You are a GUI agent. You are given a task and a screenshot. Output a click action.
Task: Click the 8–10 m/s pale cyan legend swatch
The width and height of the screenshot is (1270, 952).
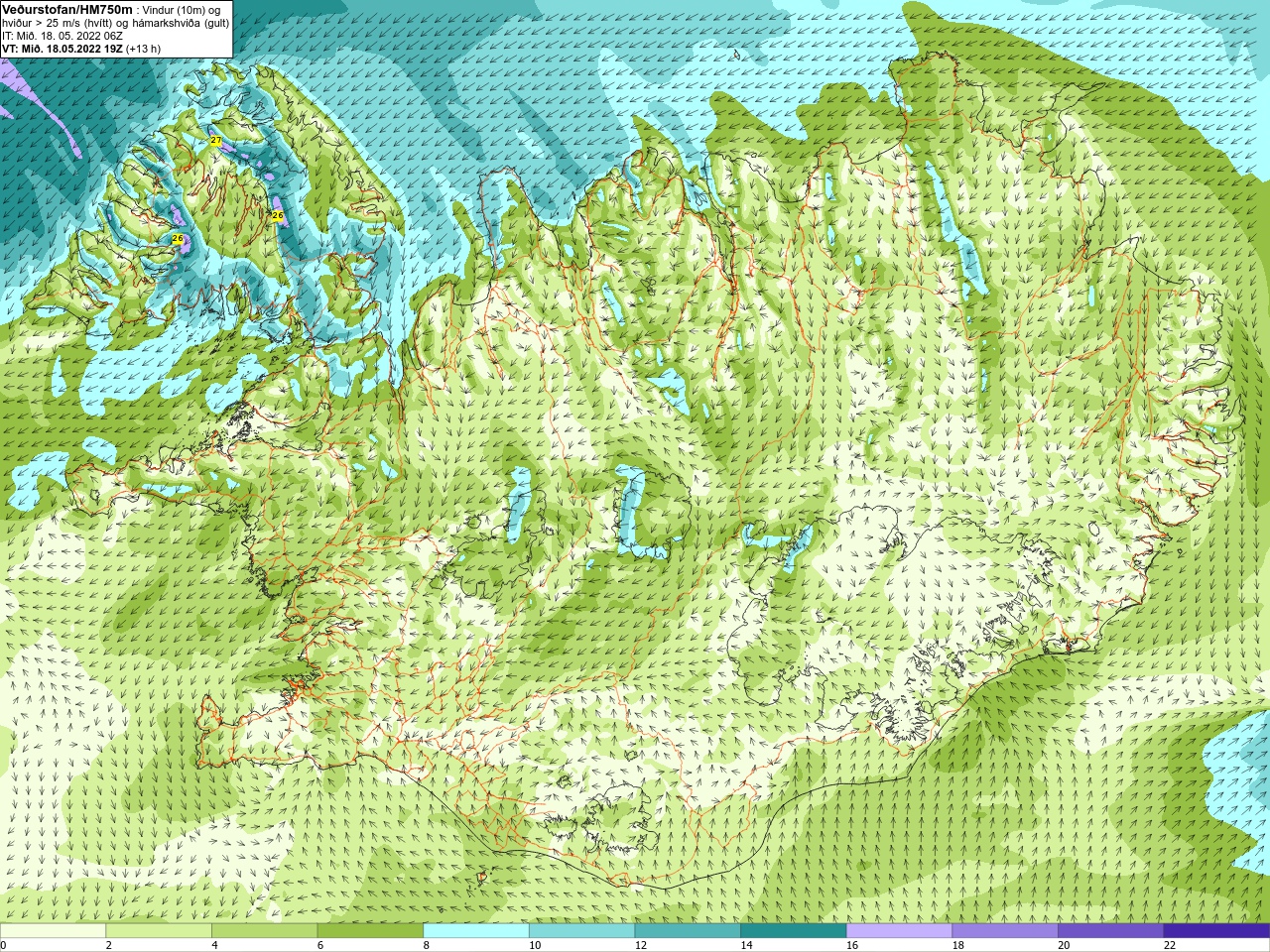(x=476, y=931)
